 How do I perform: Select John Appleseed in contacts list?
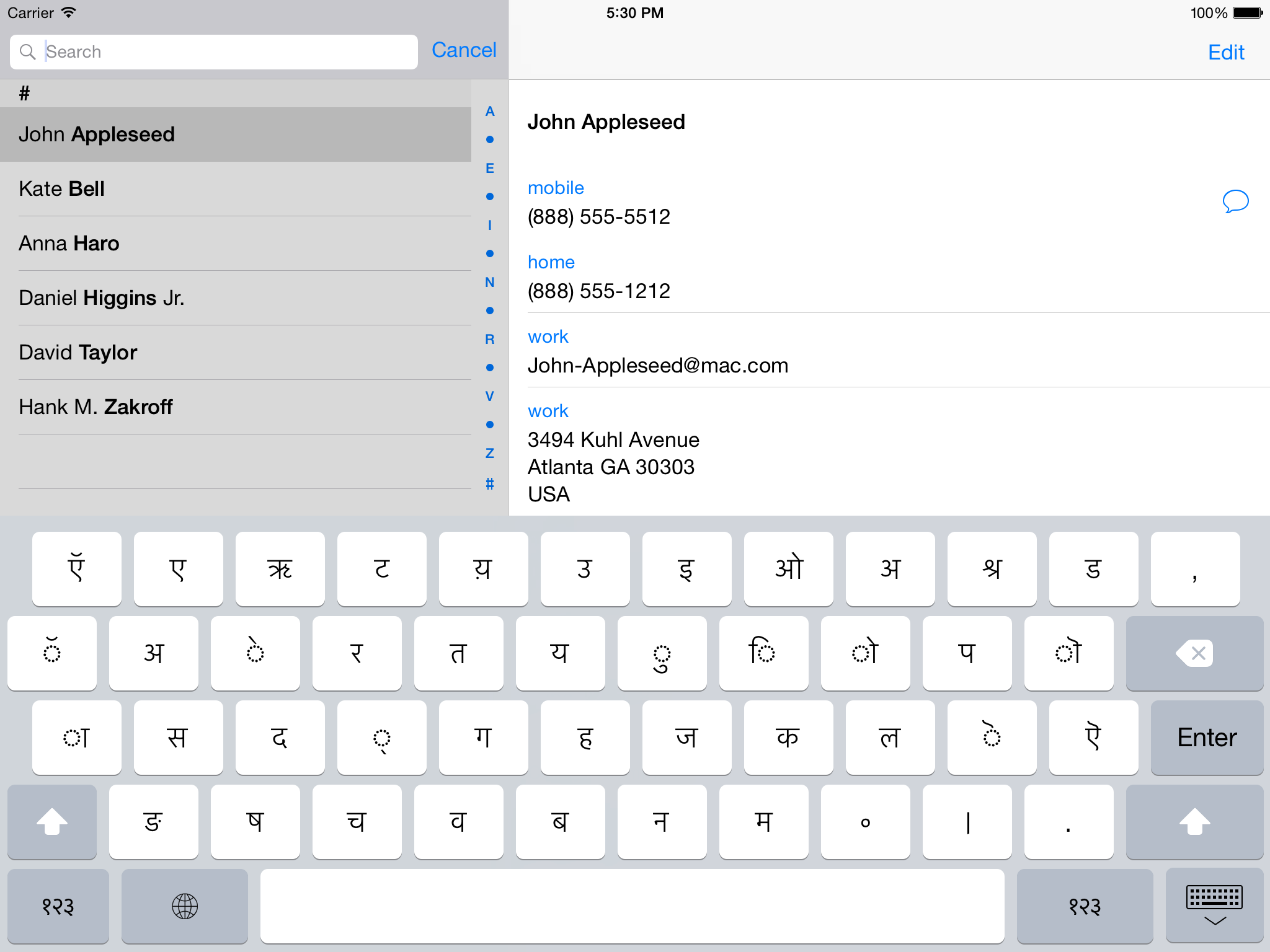pos(236,134)
